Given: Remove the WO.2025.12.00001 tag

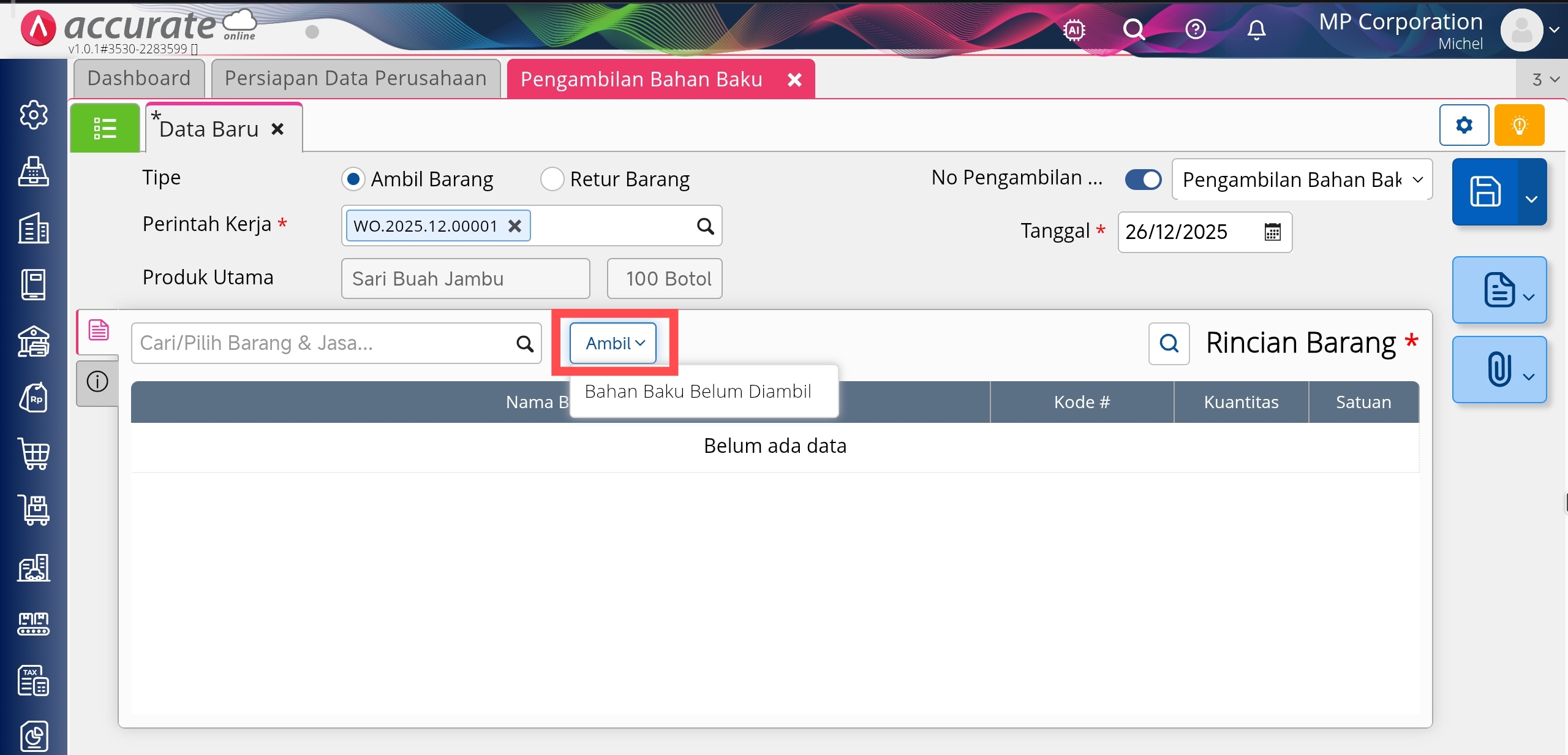Looking at the screenshot, I should (515, 226).
